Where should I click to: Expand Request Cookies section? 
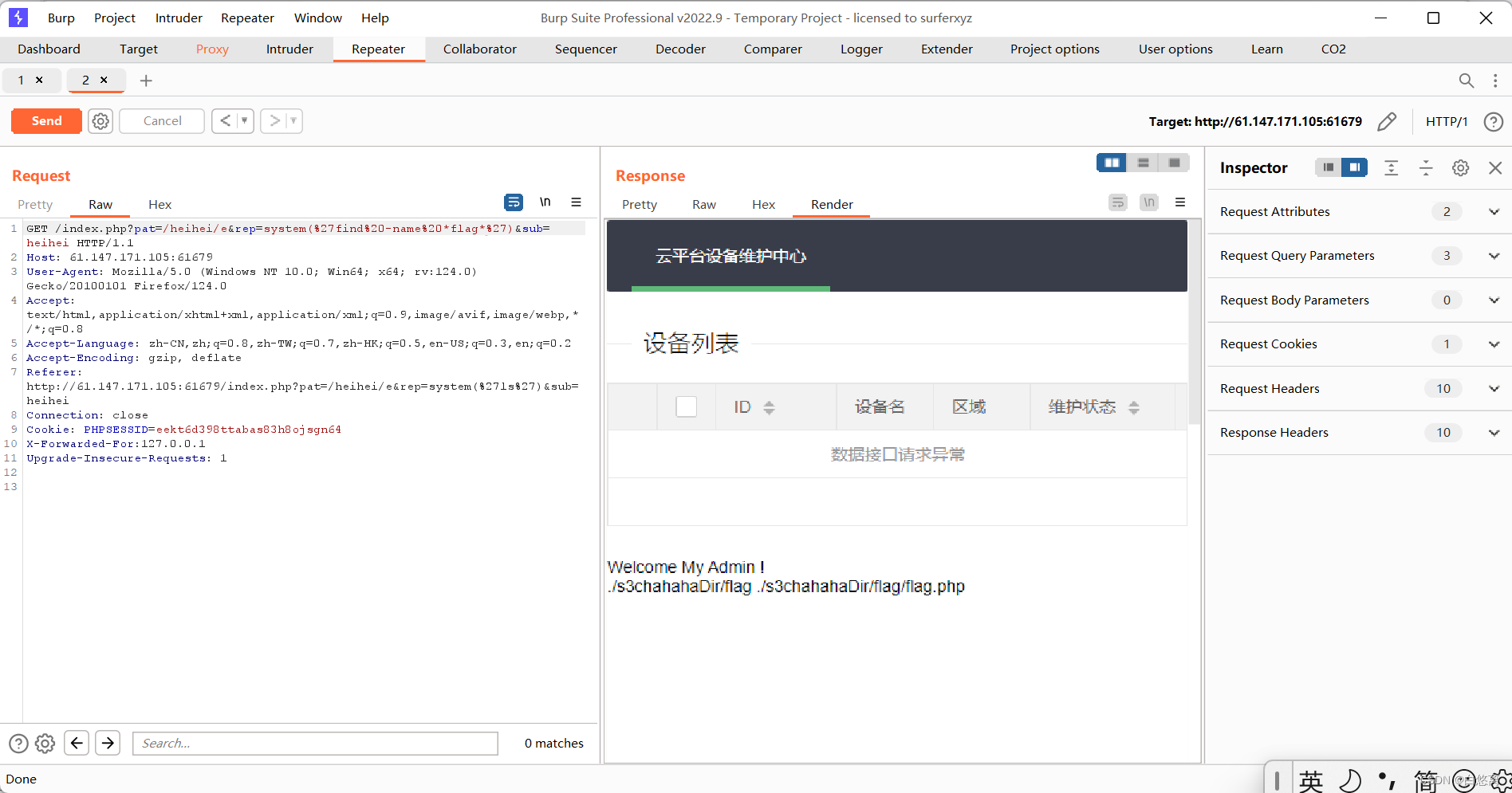[1494, 344]
